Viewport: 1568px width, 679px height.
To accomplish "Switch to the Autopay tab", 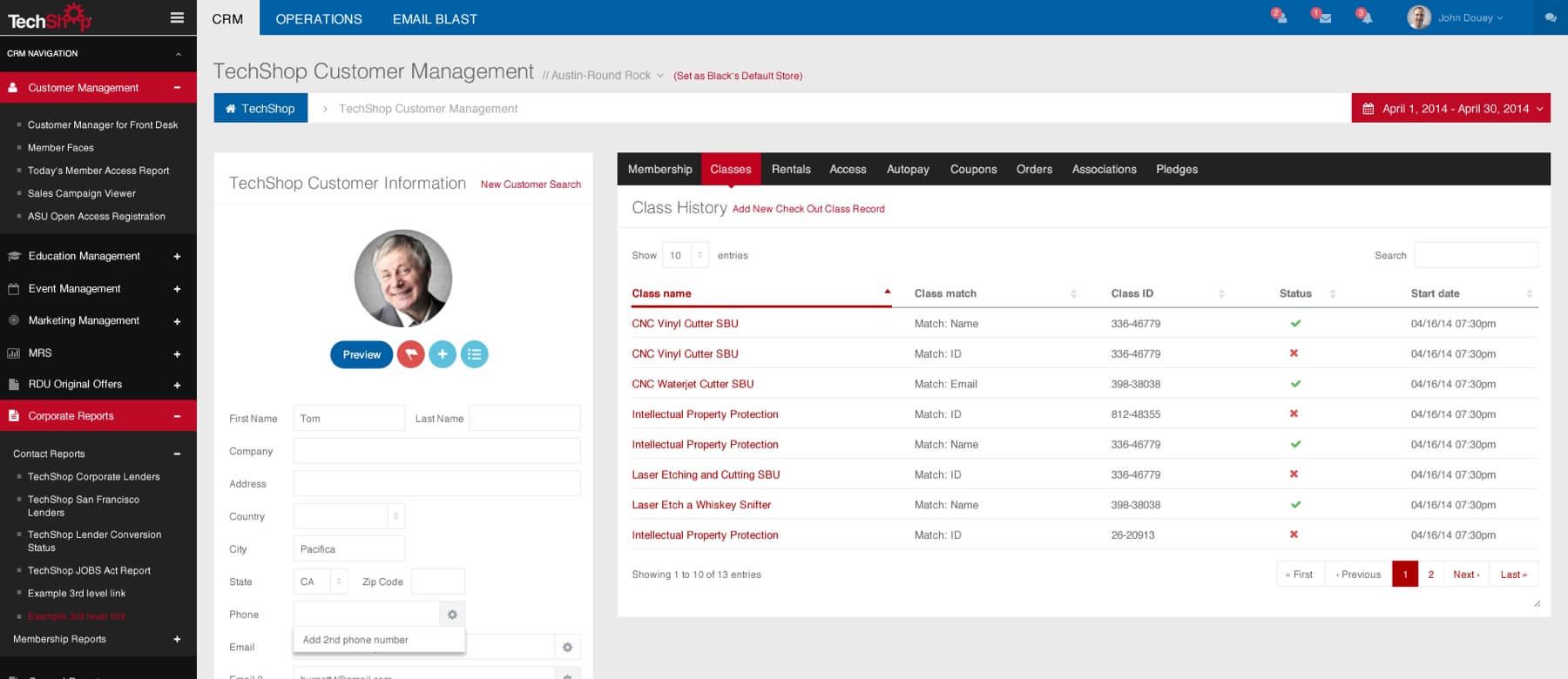I will 908,169.
